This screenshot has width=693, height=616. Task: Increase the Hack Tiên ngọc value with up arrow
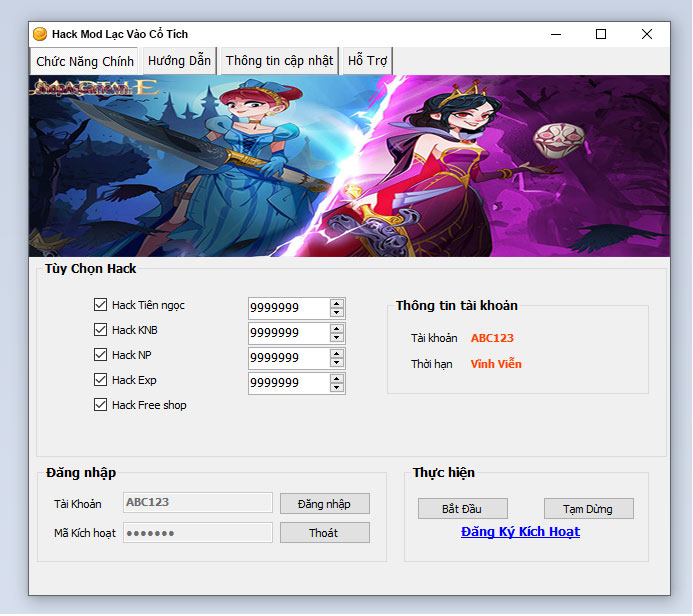point(337,304)
